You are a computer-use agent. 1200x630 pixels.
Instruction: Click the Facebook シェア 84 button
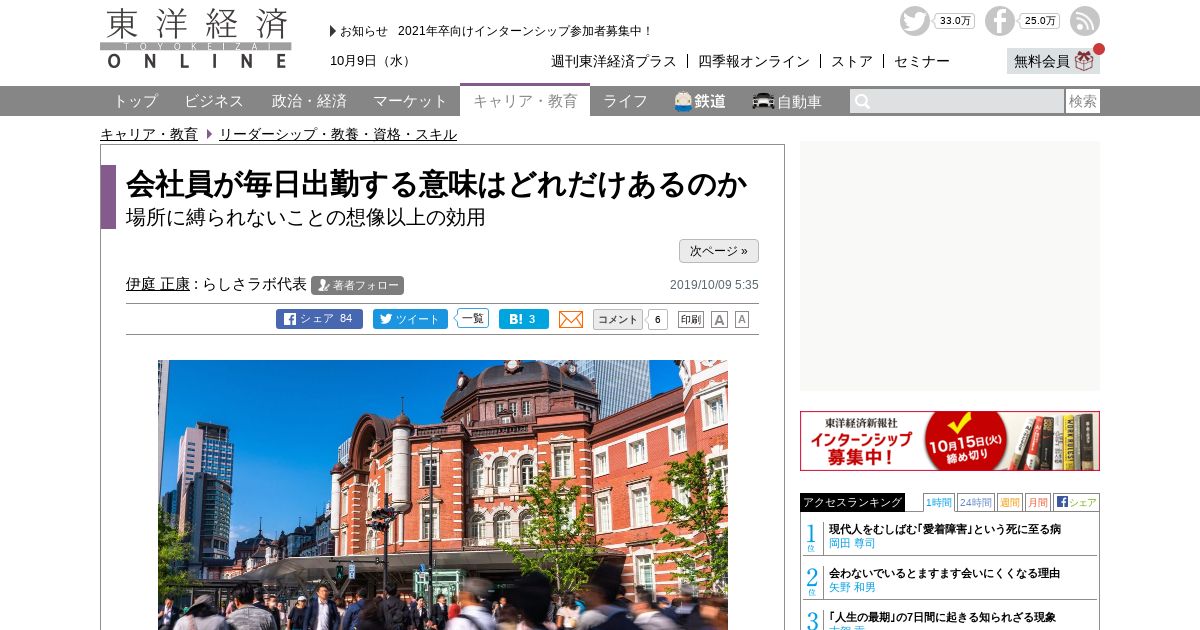318,319
